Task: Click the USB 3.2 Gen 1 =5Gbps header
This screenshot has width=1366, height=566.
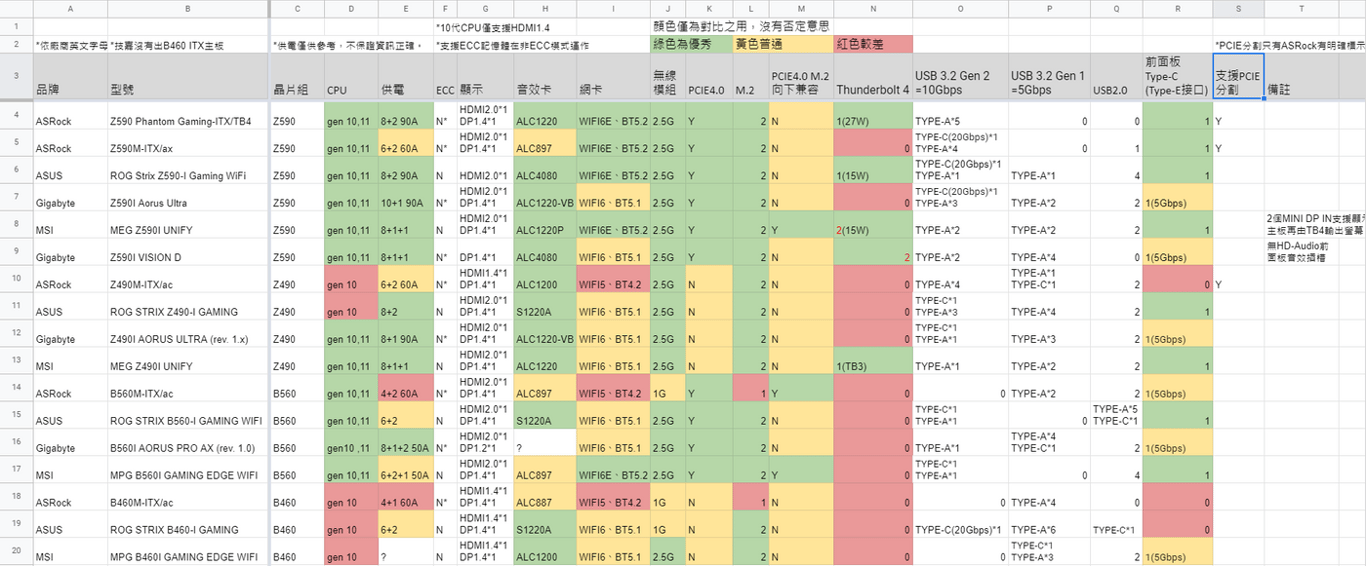Action: [x=1049, y=77]
